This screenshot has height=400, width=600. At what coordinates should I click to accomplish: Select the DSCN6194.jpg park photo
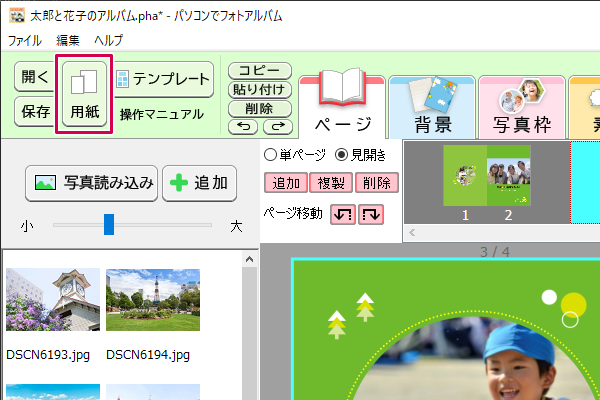[153, 299]
